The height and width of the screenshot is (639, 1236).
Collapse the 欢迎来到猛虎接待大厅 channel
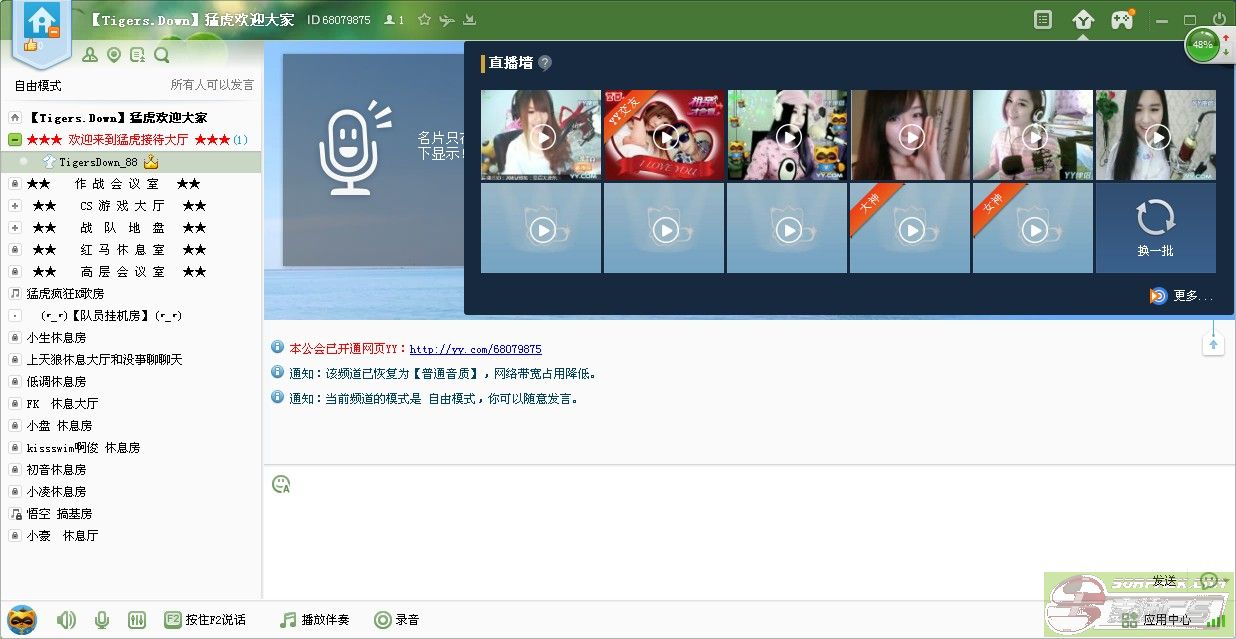[15, 140]
